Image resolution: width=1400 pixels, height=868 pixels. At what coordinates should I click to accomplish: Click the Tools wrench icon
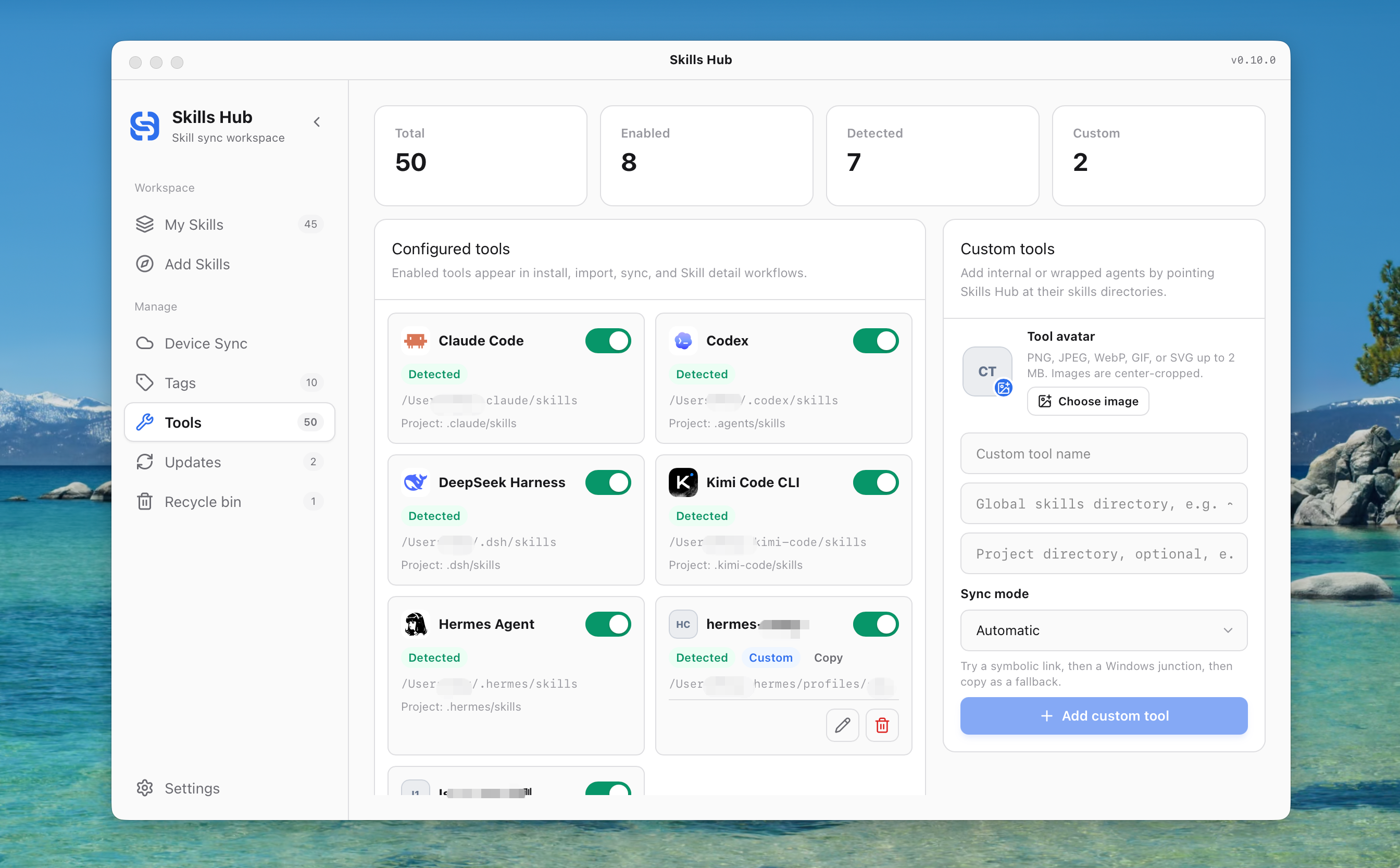[x=145, y=423]
